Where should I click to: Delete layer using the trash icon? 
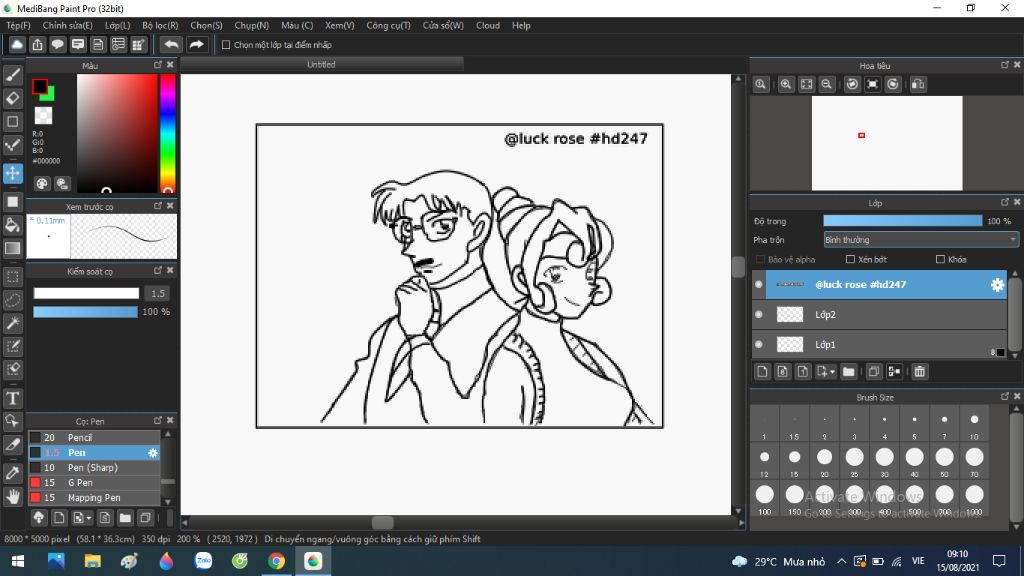pyautogui.click(x=920, y=372)
